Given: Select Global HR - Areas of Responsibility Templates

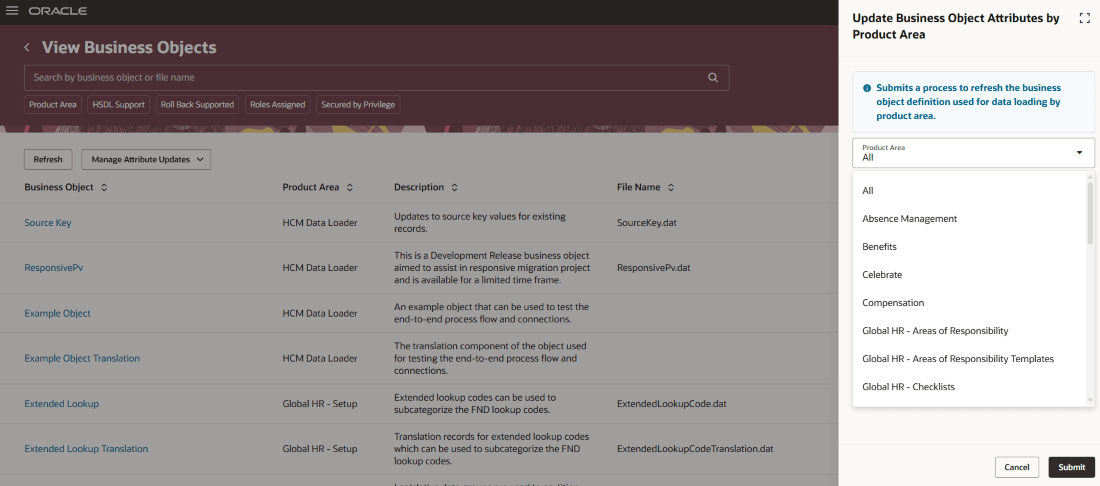Looking at the screenshot, I should (x=970, y=359).
